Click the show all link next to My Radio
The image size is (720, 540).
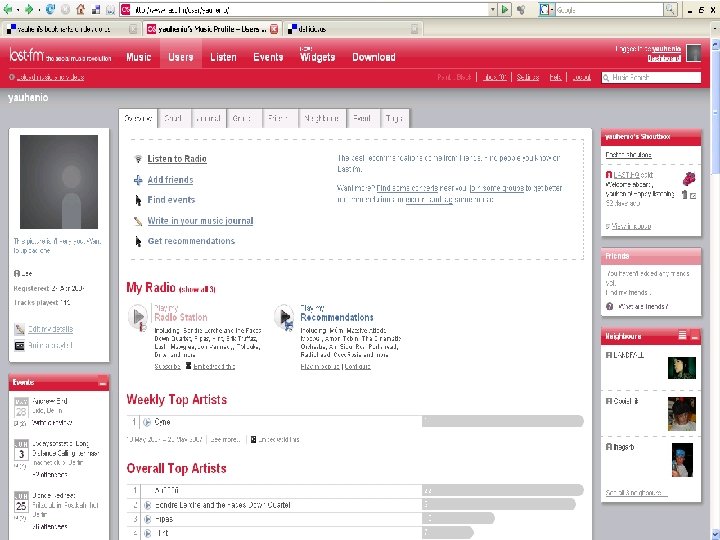click(x=197, y=289)
